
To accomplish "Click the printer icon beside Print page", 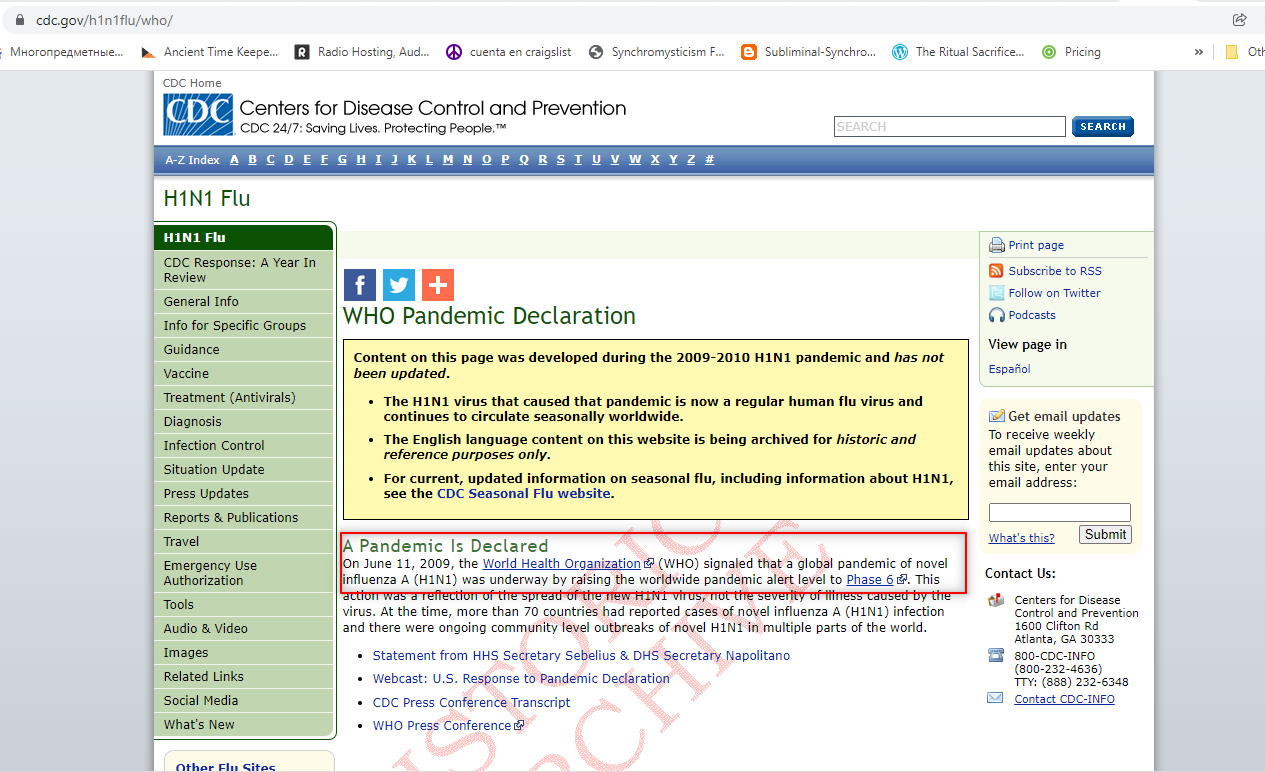I will 996,246.
